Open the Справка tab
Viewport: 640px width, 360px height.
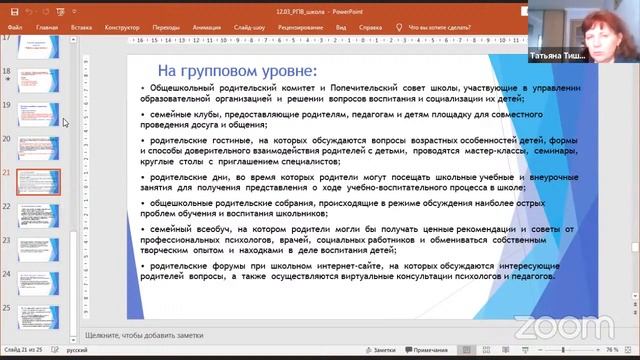point(371,27)
